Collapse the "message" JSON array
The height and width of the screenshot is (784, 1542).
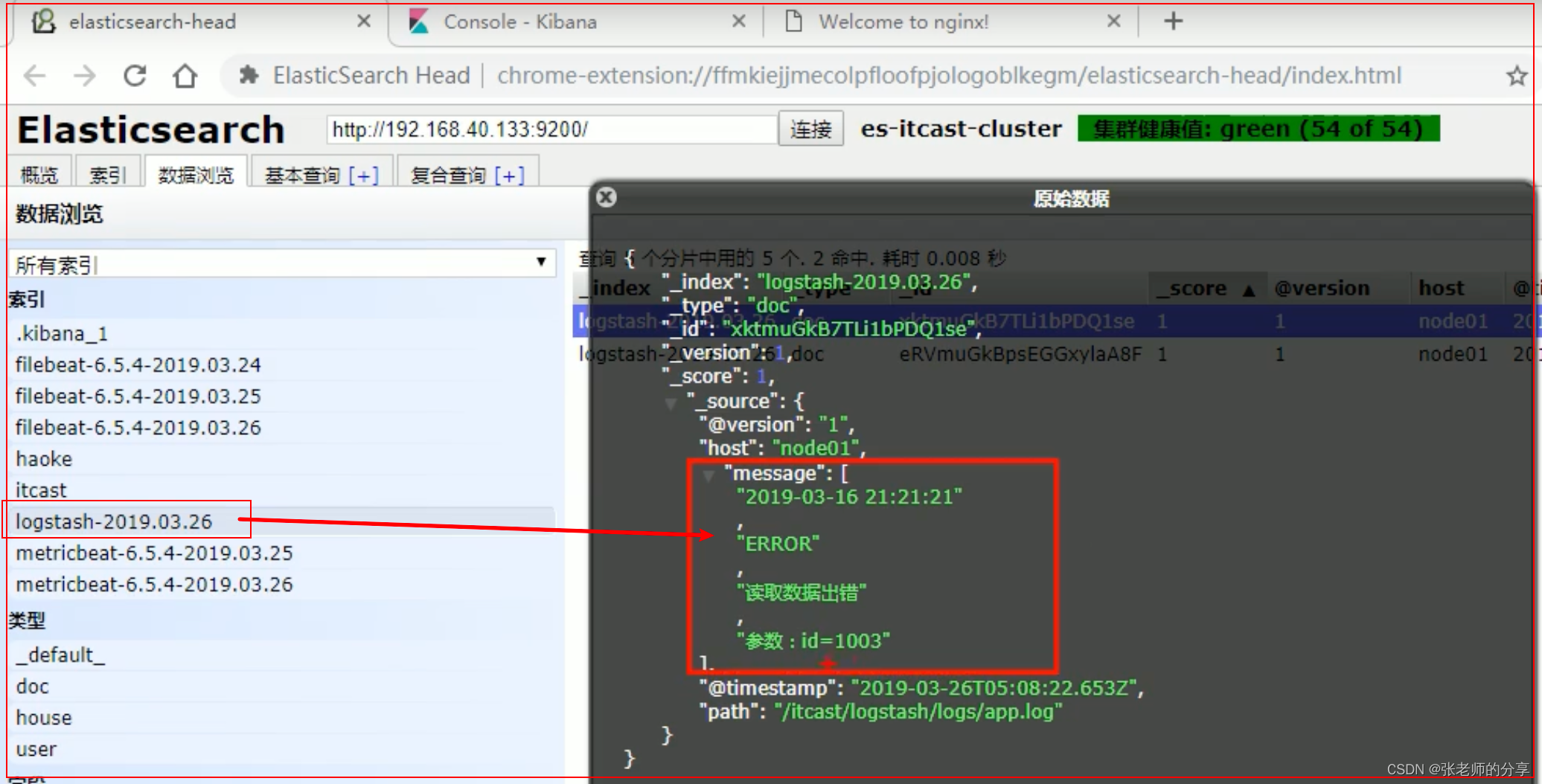708,475
